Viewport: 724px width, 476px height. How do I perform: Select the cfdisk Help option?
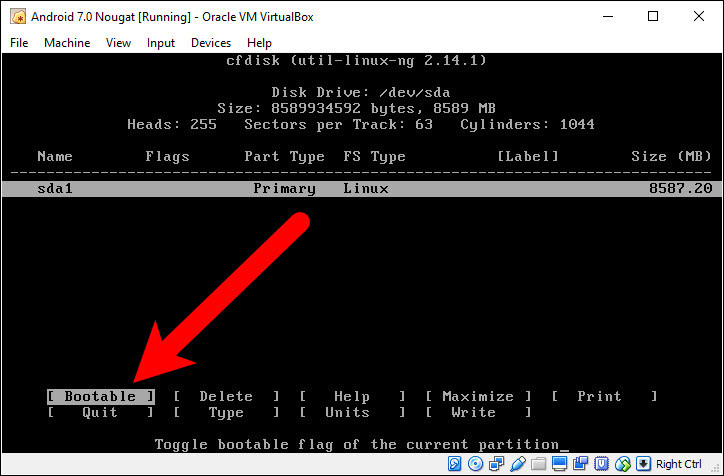coord(352,396)
